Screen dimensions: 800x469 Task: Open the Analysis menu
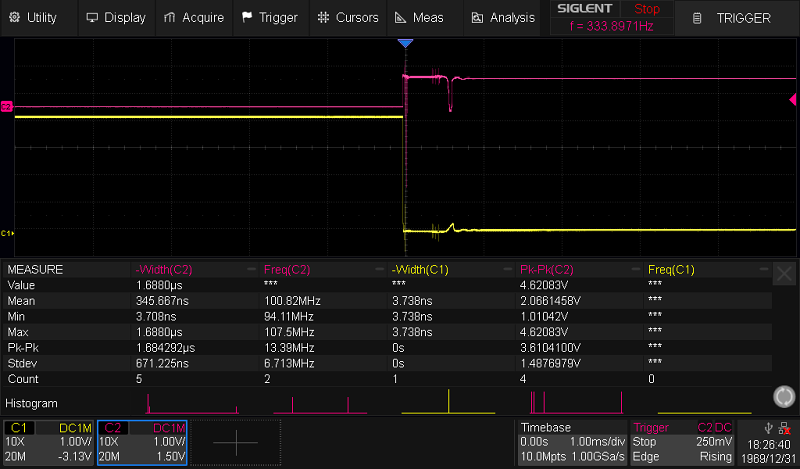click(x=503, y=17)
